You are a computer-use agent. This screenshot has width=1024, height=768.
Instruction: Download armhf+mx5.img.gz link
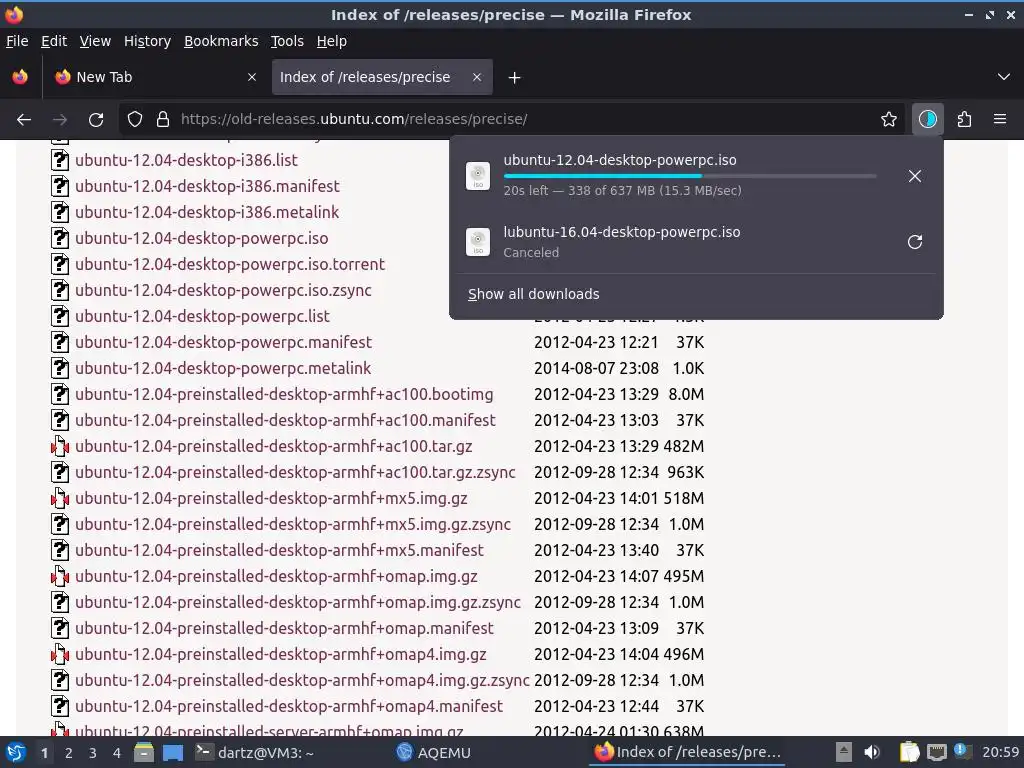271,498
